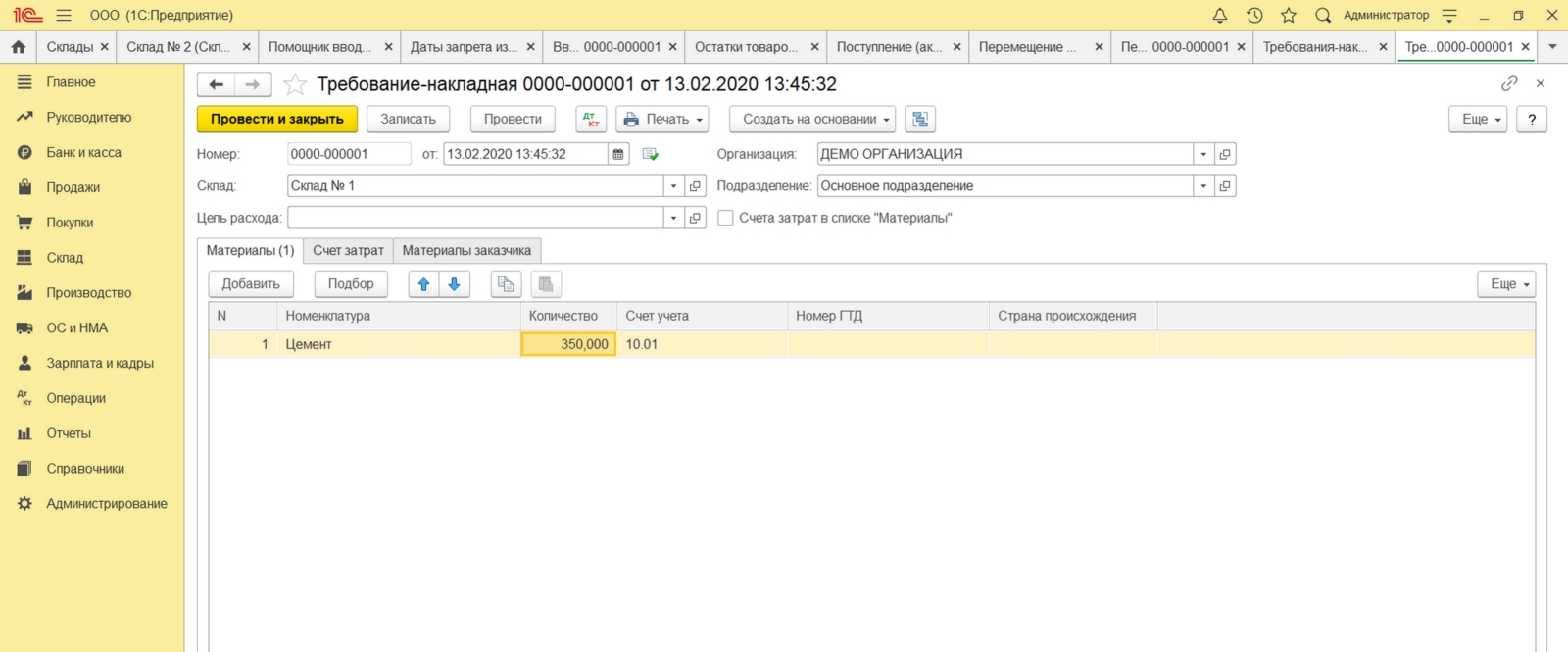Move row up with blue arrow

(x=423, y=284)
